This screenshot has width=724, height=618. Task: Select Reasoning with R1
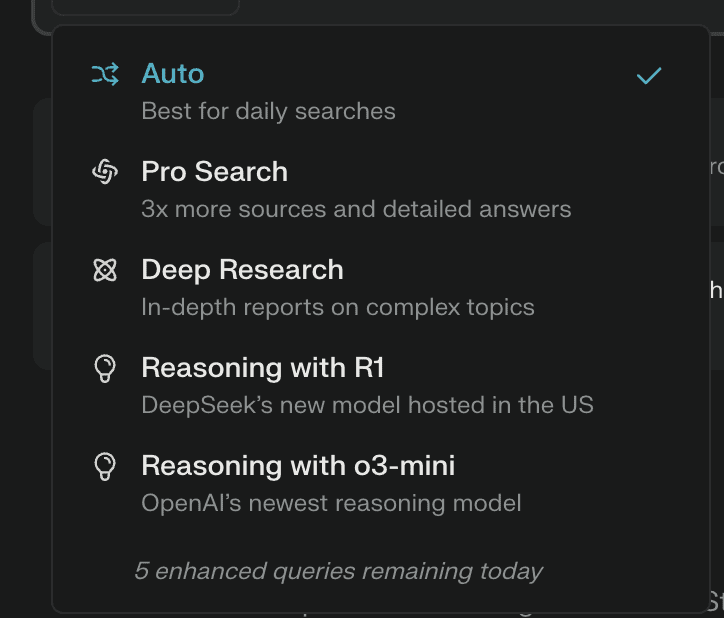263,368
